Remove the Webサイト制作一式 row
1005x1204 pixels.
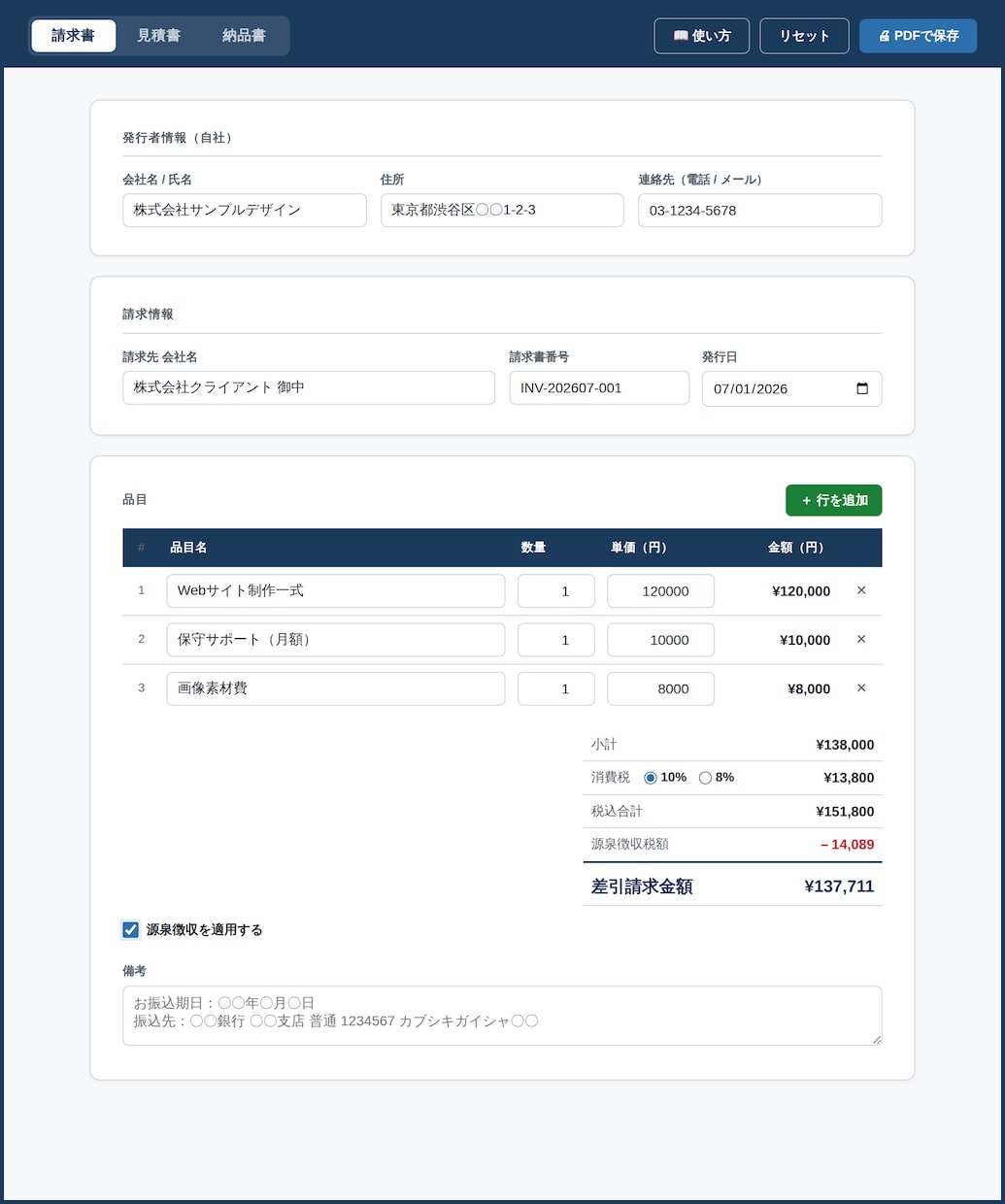click(861, 590)
